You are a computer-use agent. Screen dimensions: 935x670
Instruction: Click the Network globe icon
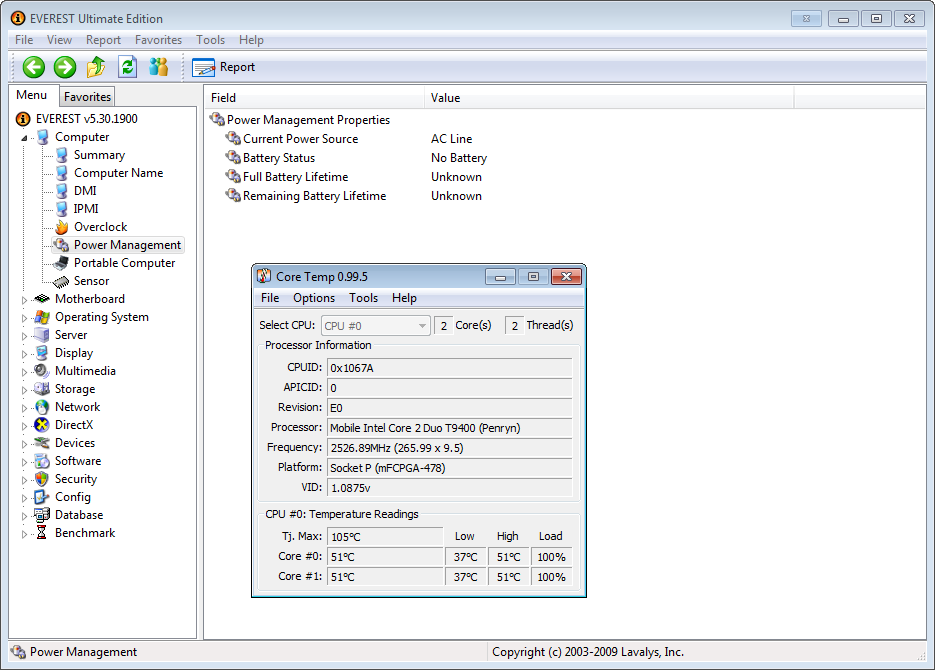click(42, 407)
